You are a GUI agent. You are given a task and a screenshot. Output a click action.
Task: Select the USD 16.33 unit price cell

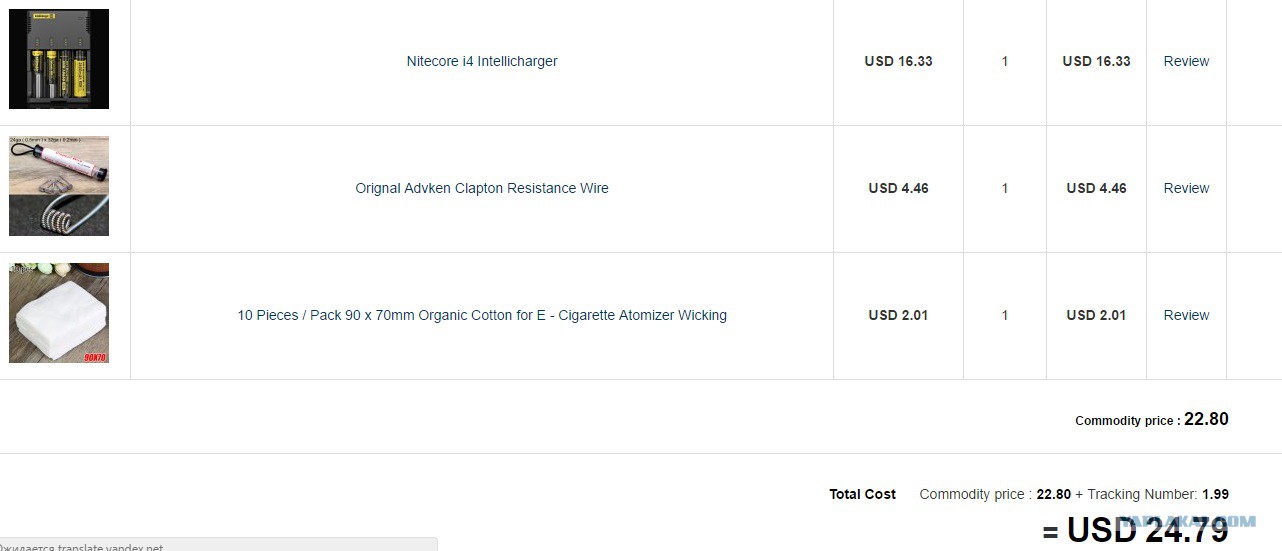(x=898, y=61)
